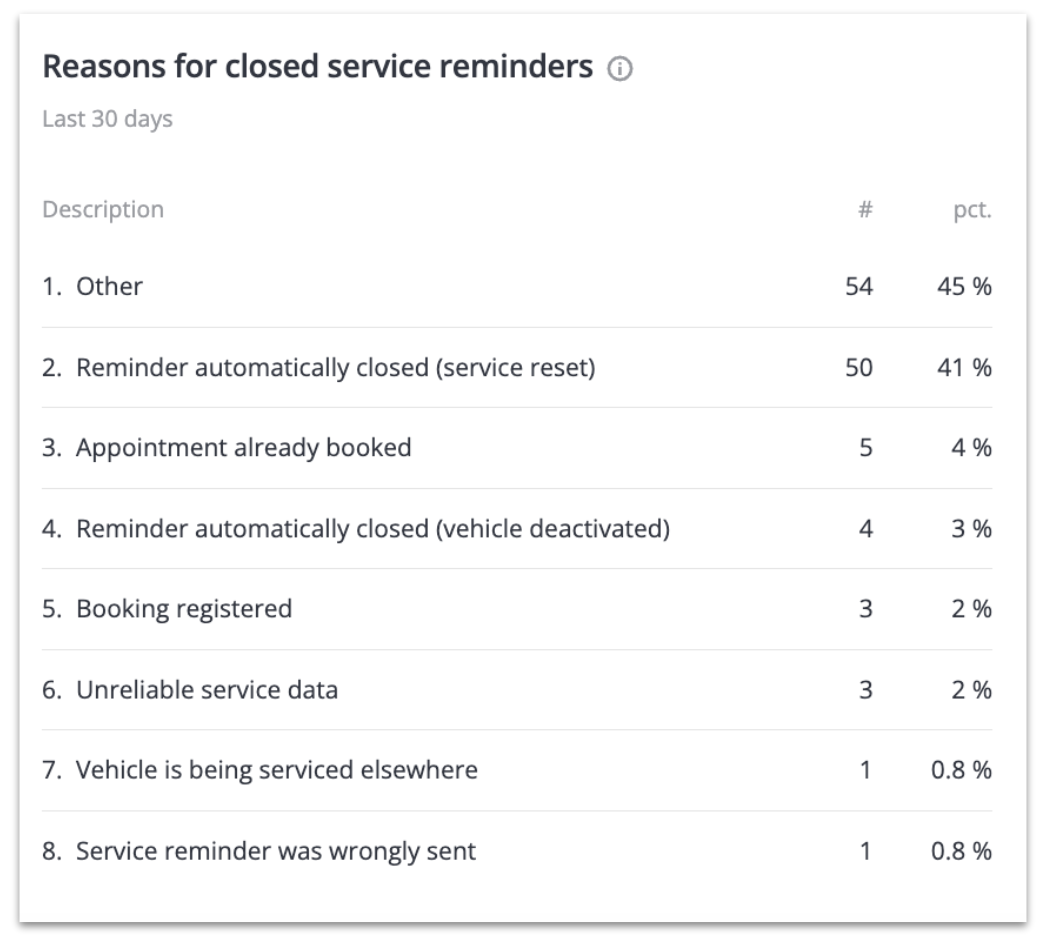
Task: Click the 'Unreliable service data' reason
Action: [x=206, y=690]
